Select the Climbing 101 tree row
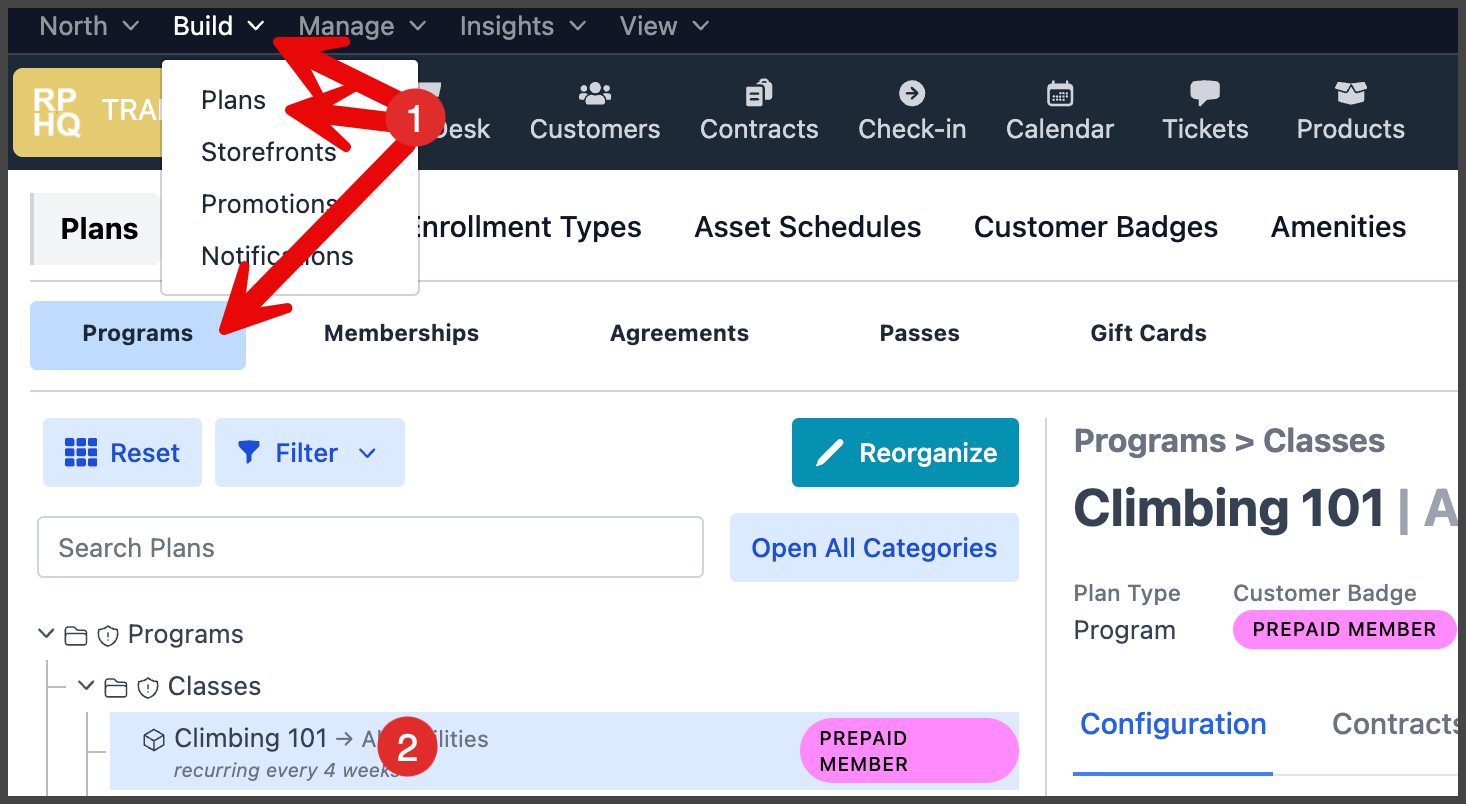 coord(564,751)
